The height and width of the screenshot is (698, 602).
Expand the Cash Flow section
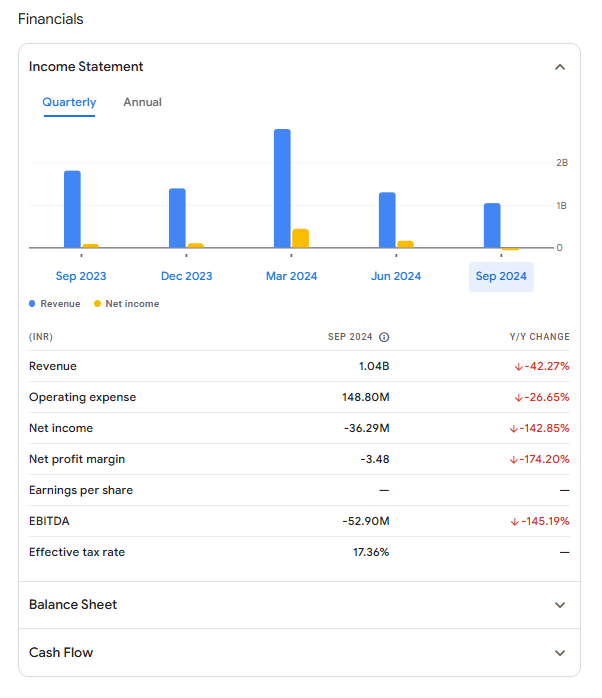(x=560, y=653)
